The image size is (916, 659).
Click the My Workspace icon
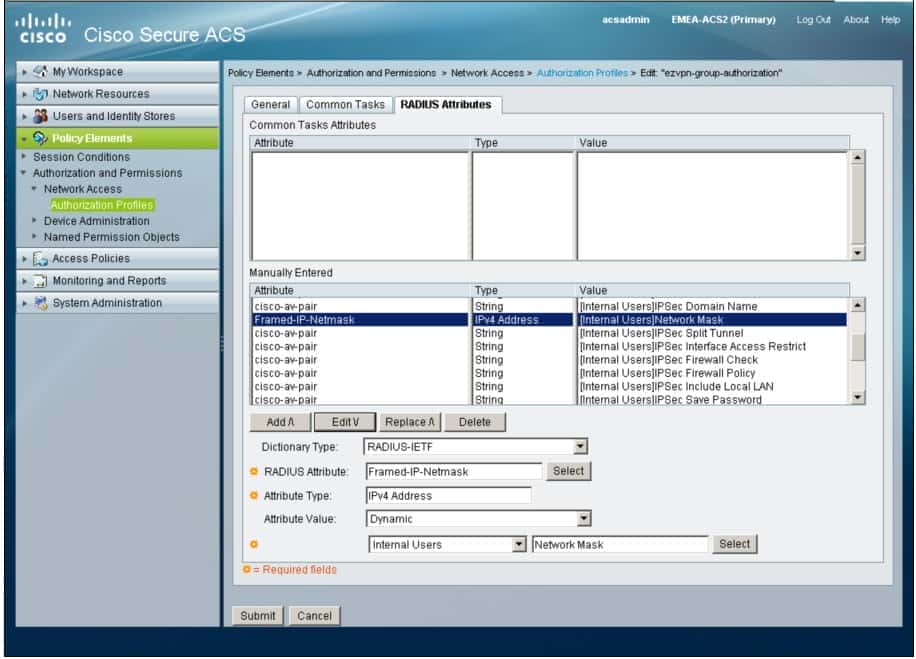pos(40,71)
